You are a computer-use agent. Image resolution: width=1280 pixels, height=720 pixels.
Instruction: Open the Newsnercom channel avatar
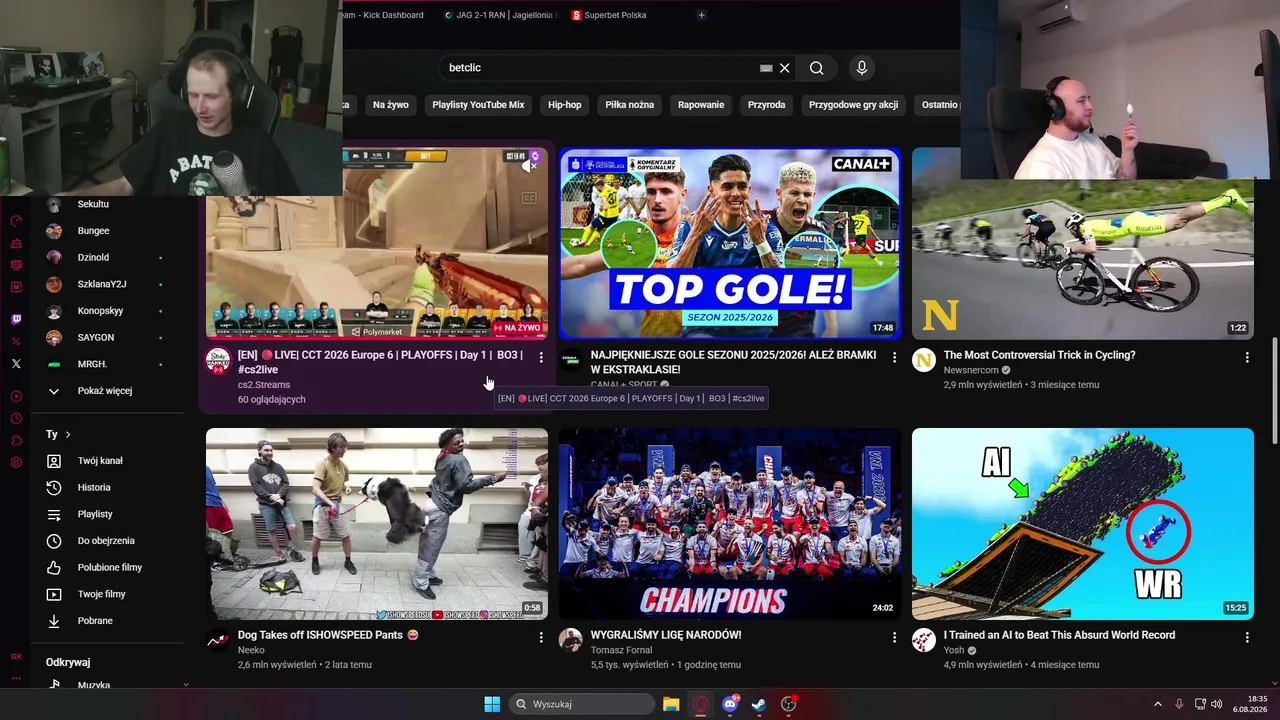click(924, 360)
